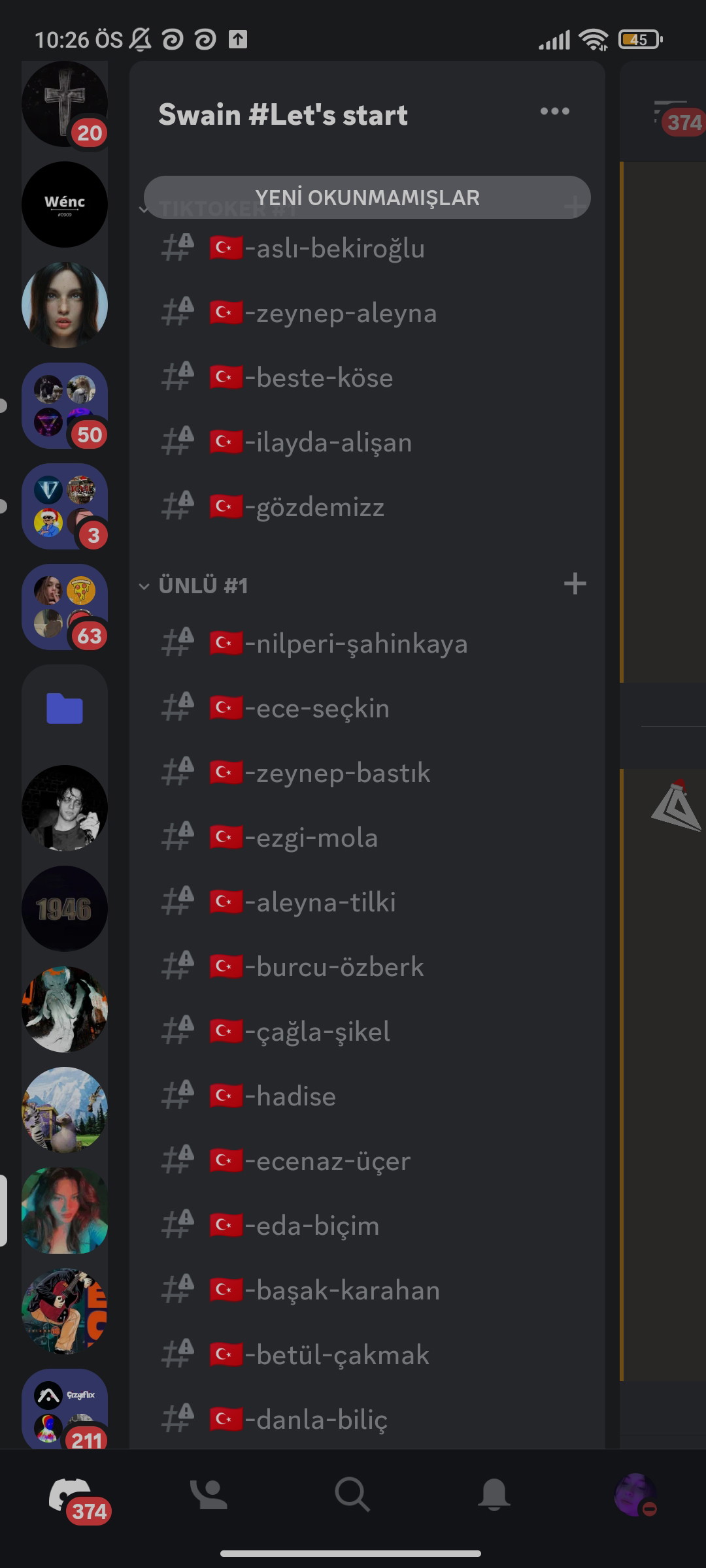The image size is (706, 1568).
Task: Open the user profile avatar tab
Action: click(x=636, y=1494)
